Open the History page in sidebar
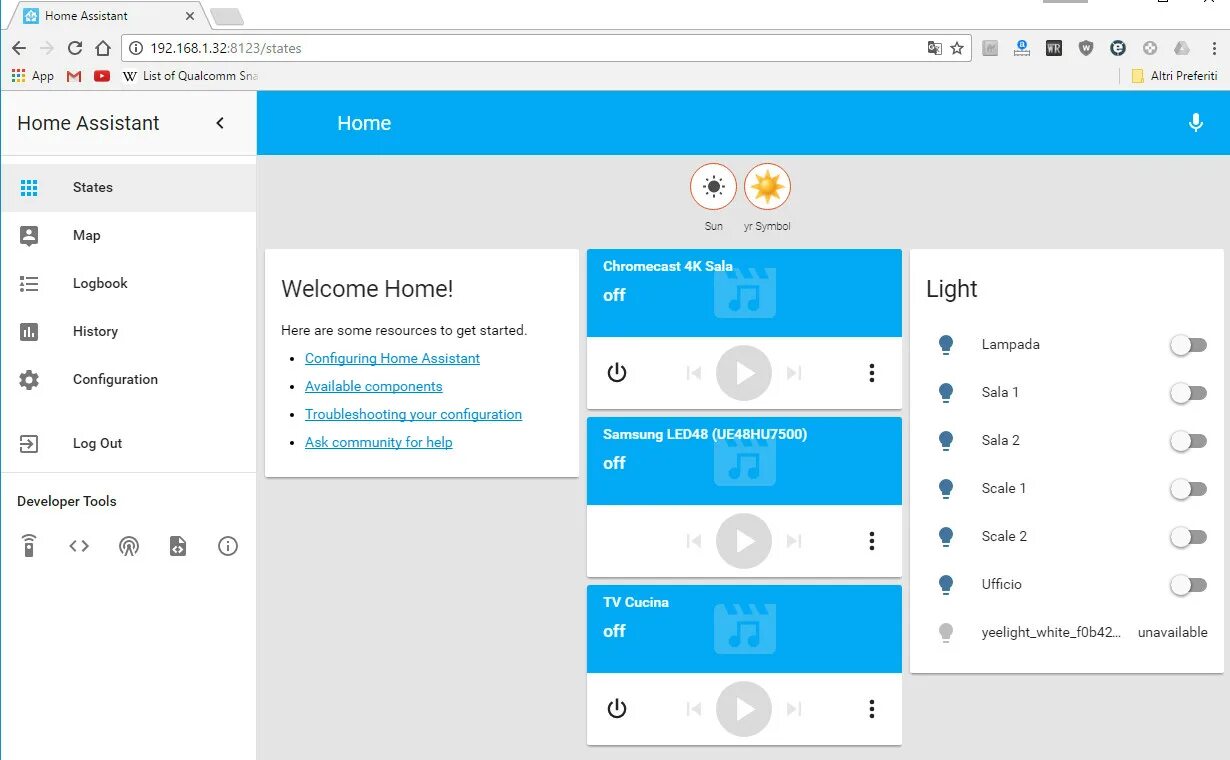The width and height of the screenshot is (1230, 760). click(x=128, y=331)
